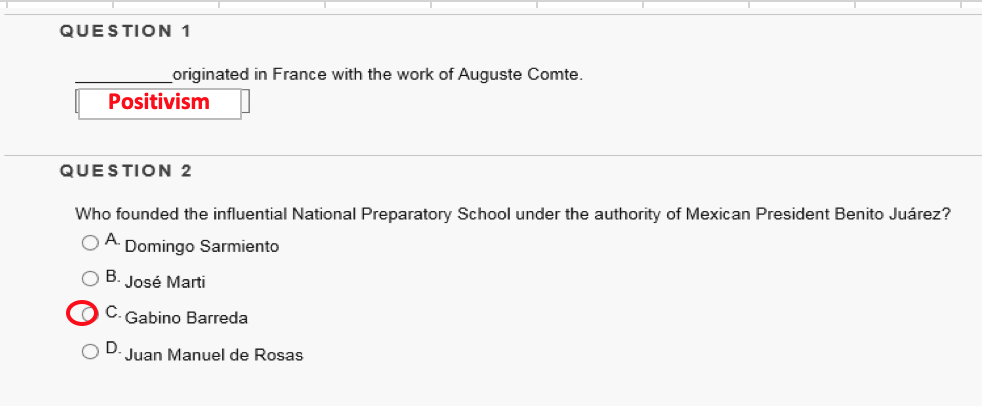Click the letter C option marker

coord(112,313)
